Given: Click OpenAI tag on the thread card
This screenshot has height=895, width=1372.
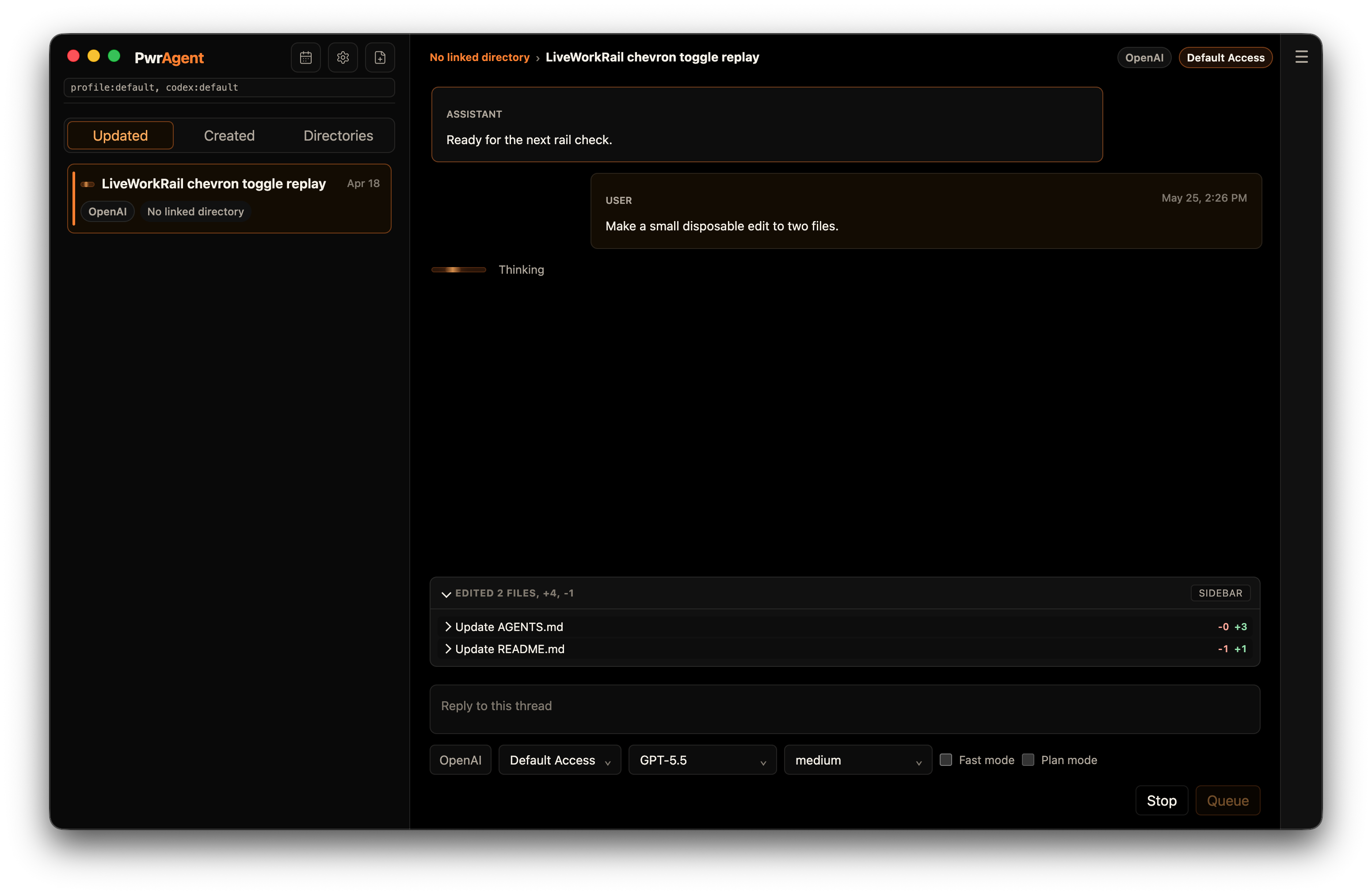Looking at the screenshot, I should coord(107,212).
